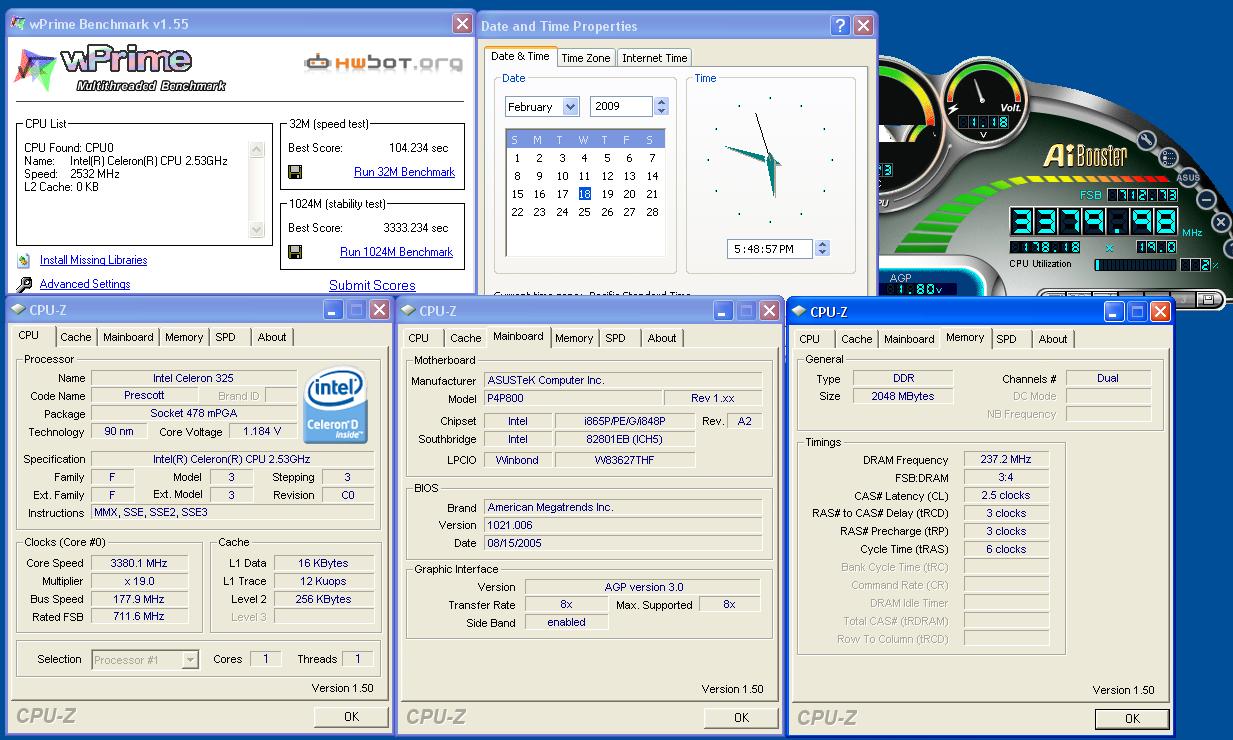Select day 11 in the calendar
Screen dimensions: 1233x740
[584, 176]
